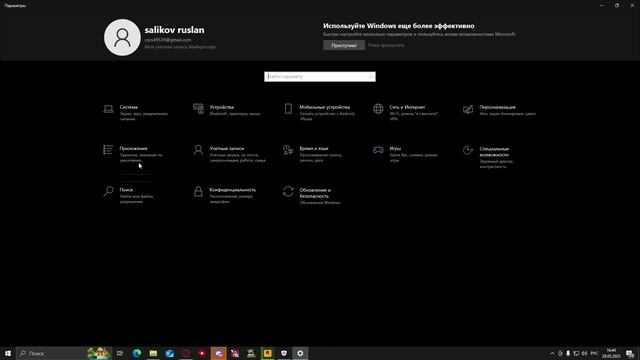Click the network icon in system tray
Viewport: 640px width, 360px height.
click(x=576, y=353)
